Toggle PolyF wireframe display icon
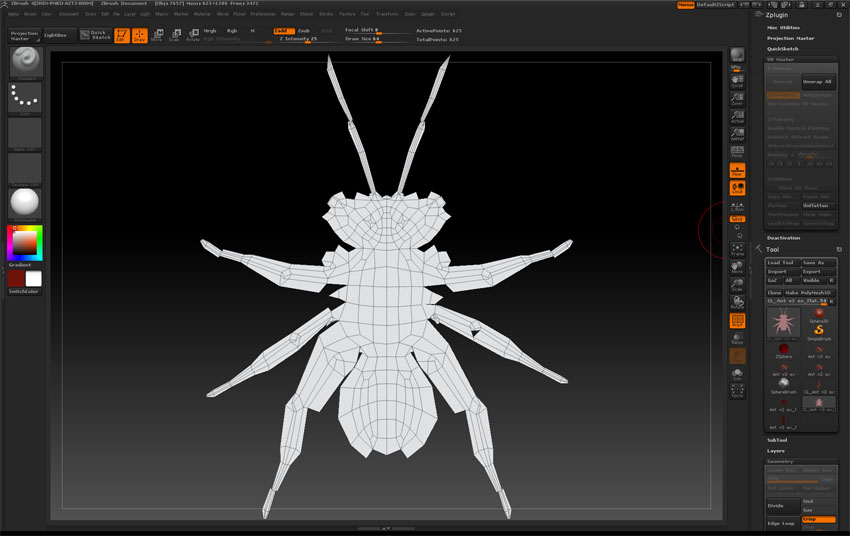 pyautogui.click(x=737, y=321)
